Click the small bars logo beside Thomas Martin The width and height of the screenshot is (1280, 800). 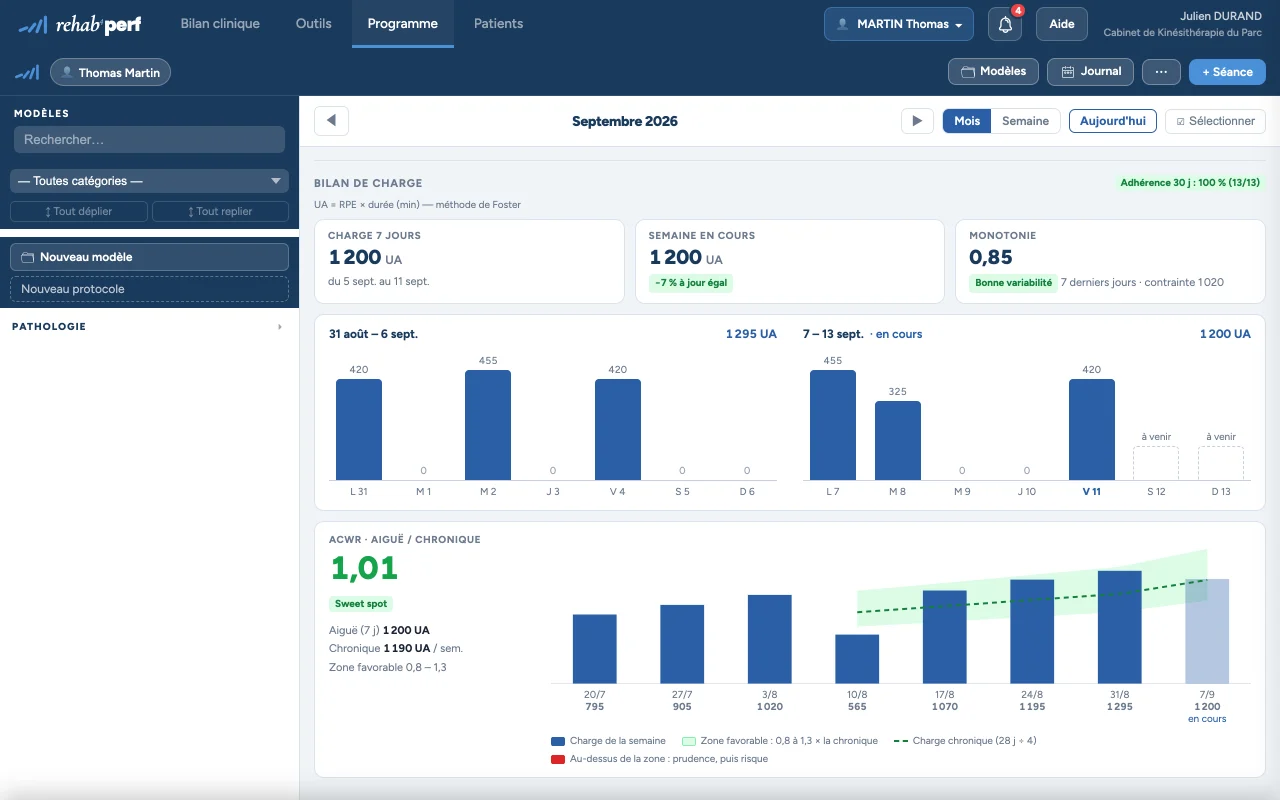point(27,72)
